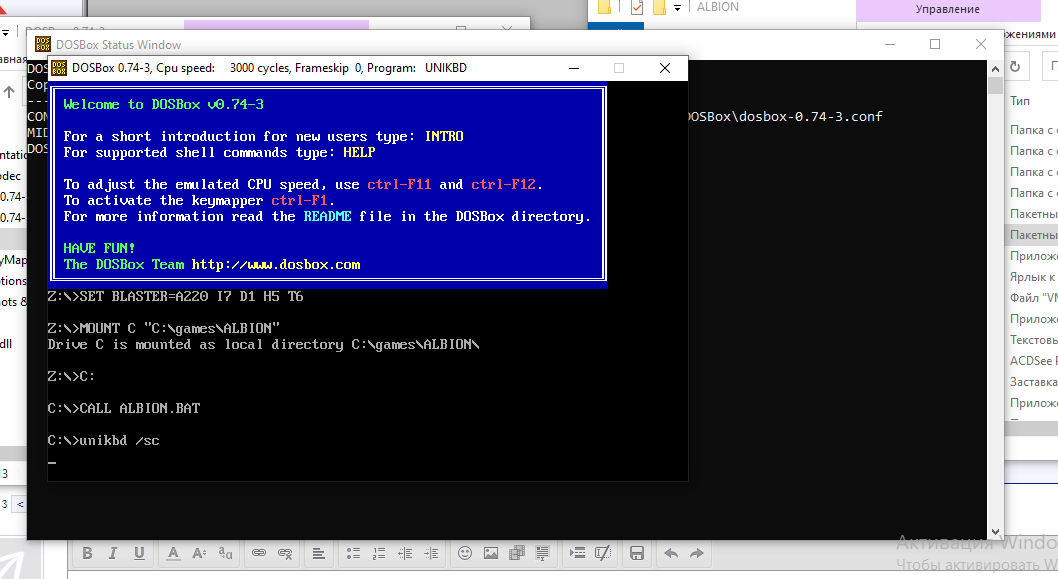
Task: Click the Bold formatting icon
Action: point(87,553)
